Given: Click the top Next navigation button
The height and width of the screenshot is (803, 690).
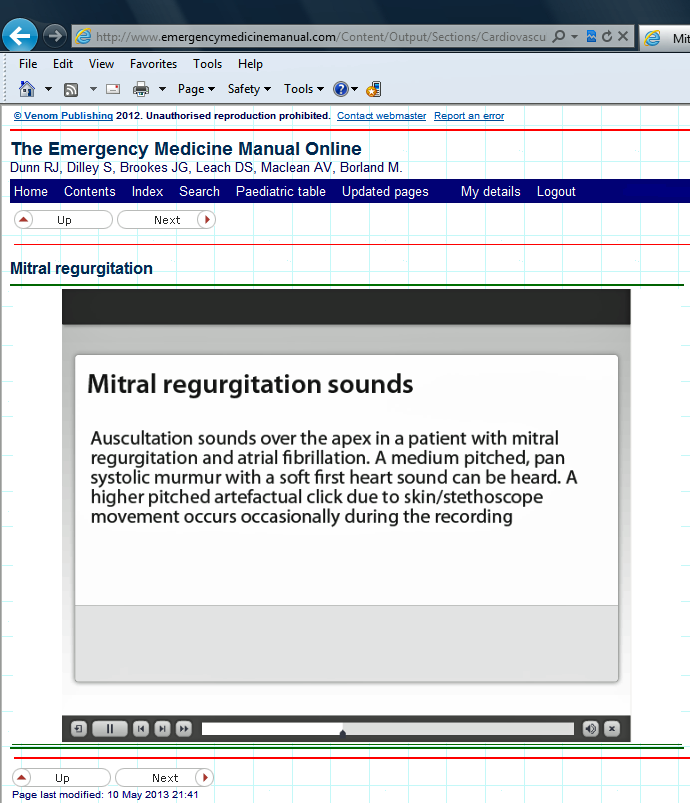Looking at the screenshot, I should pyautogui.click(x=166, y=220).
